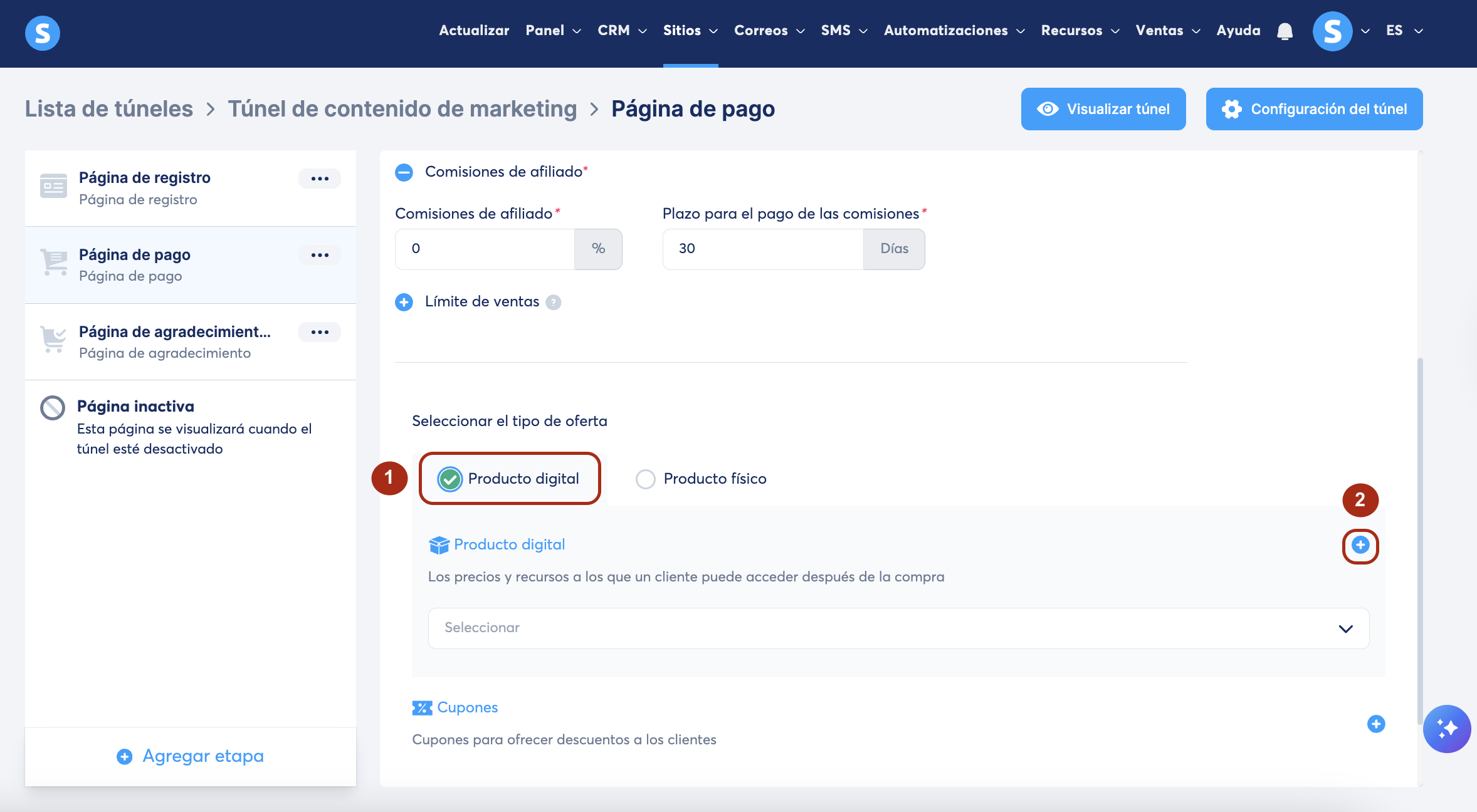Expand the Límite de ventas section
The image size is (1477, 812).
pyautogui.click(x=404, y=303)
